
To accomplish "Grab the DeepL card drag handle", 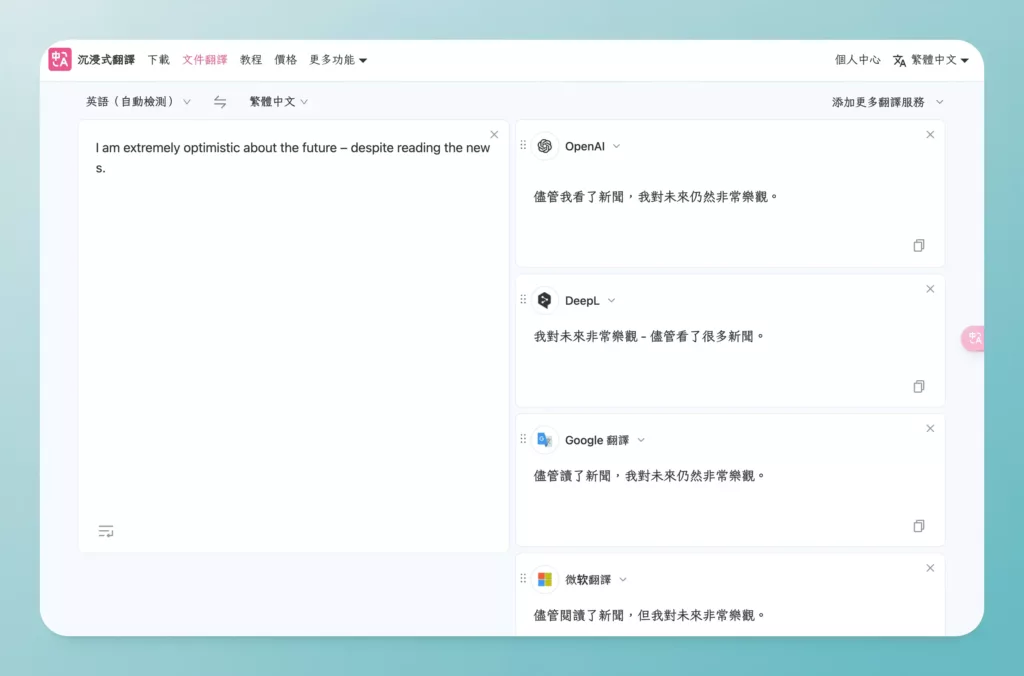I will [523, 299].
